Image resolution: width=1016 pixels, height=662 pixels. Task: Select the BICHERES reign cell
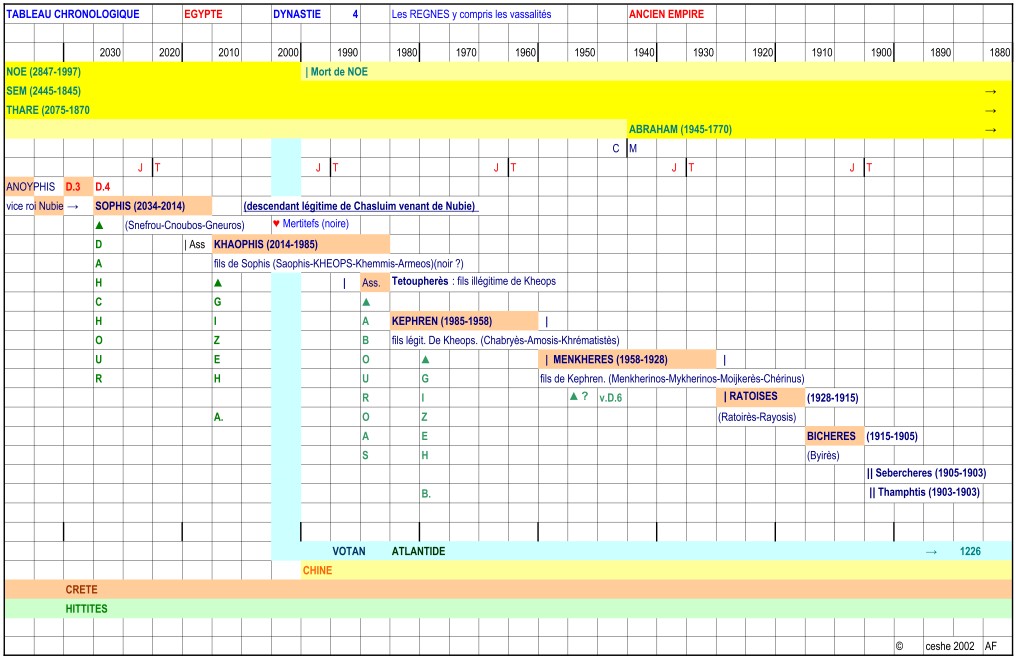[x=833, y=436]
